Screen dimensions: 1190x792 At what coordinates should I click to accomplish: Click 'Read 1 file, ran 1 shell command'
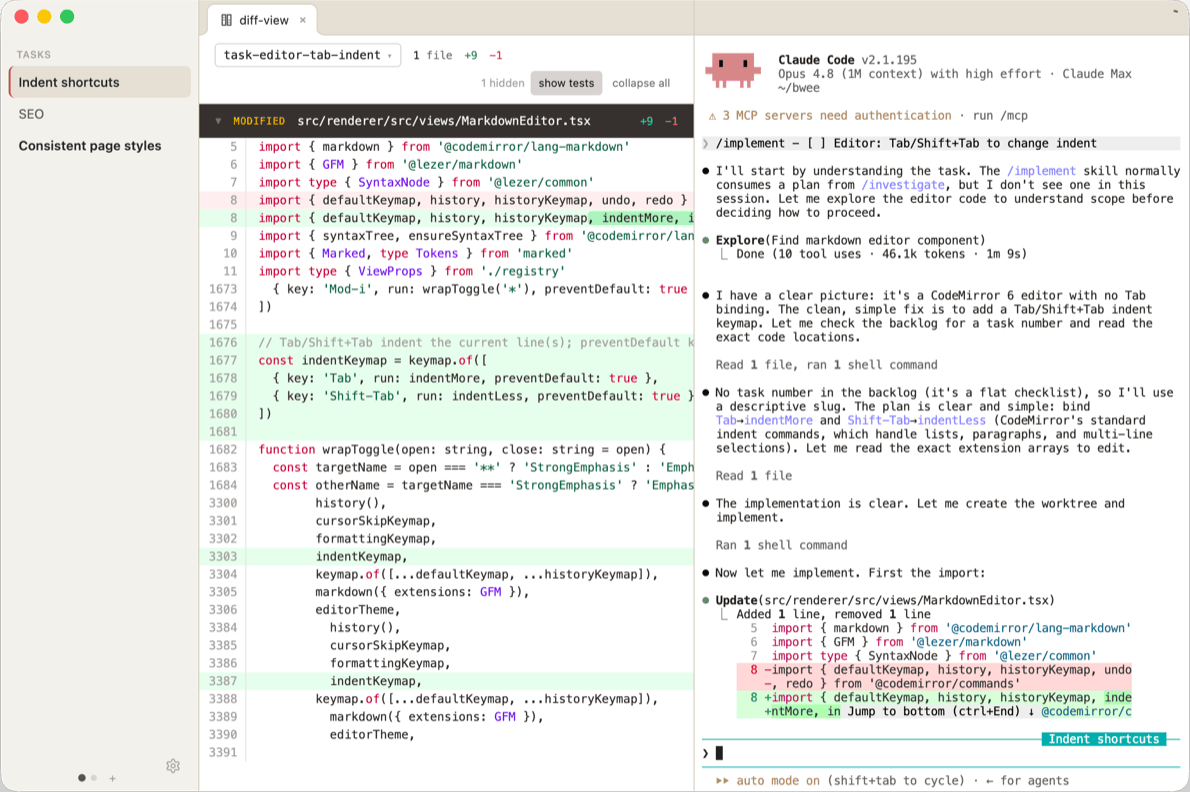click(x=826, y=365)
